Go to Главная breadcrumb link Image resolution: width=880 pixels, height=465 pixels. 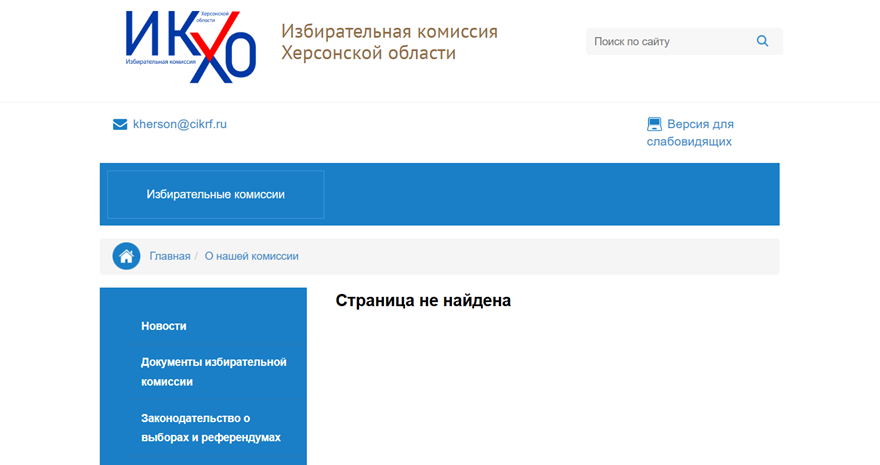tap(169, 256)
